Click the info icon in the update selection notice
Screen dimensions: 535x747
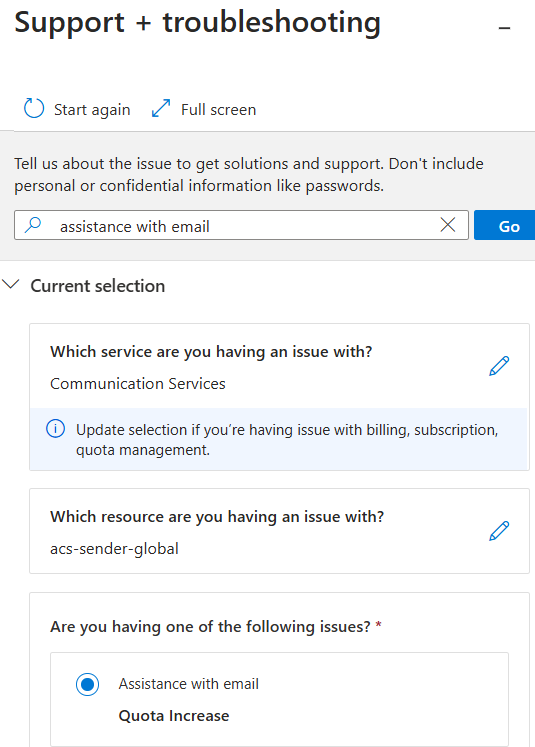(x=55, y=429)
